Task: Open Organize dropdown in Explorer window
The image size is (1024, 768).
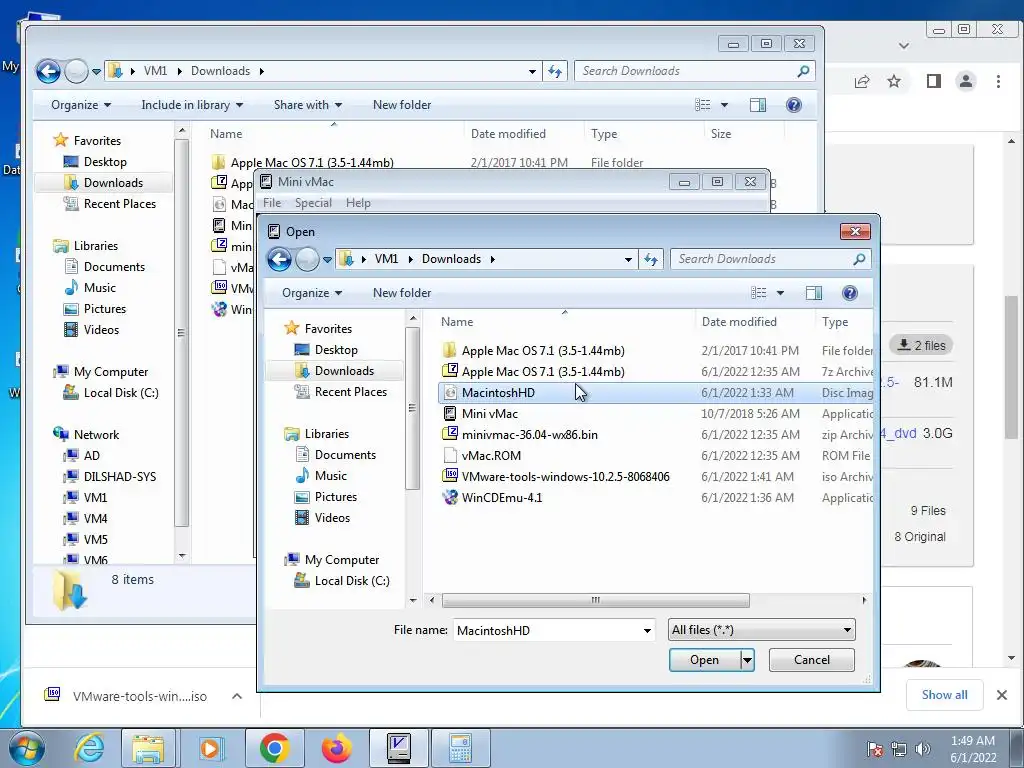Action: click(x=81, y=105)
